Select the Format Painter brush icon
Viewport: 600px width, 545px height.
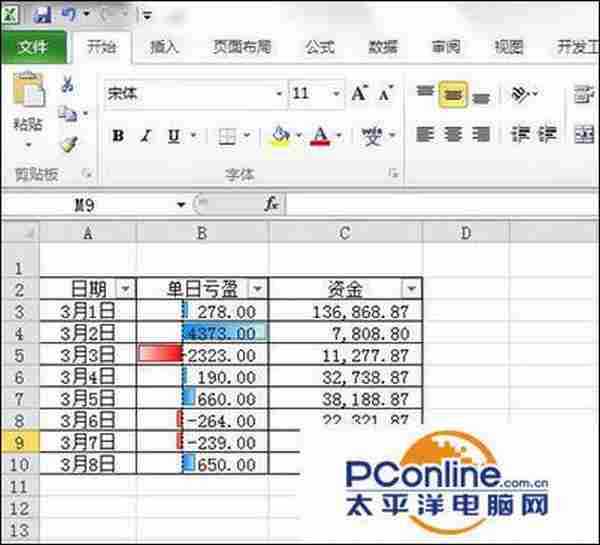tap(68, 143)
